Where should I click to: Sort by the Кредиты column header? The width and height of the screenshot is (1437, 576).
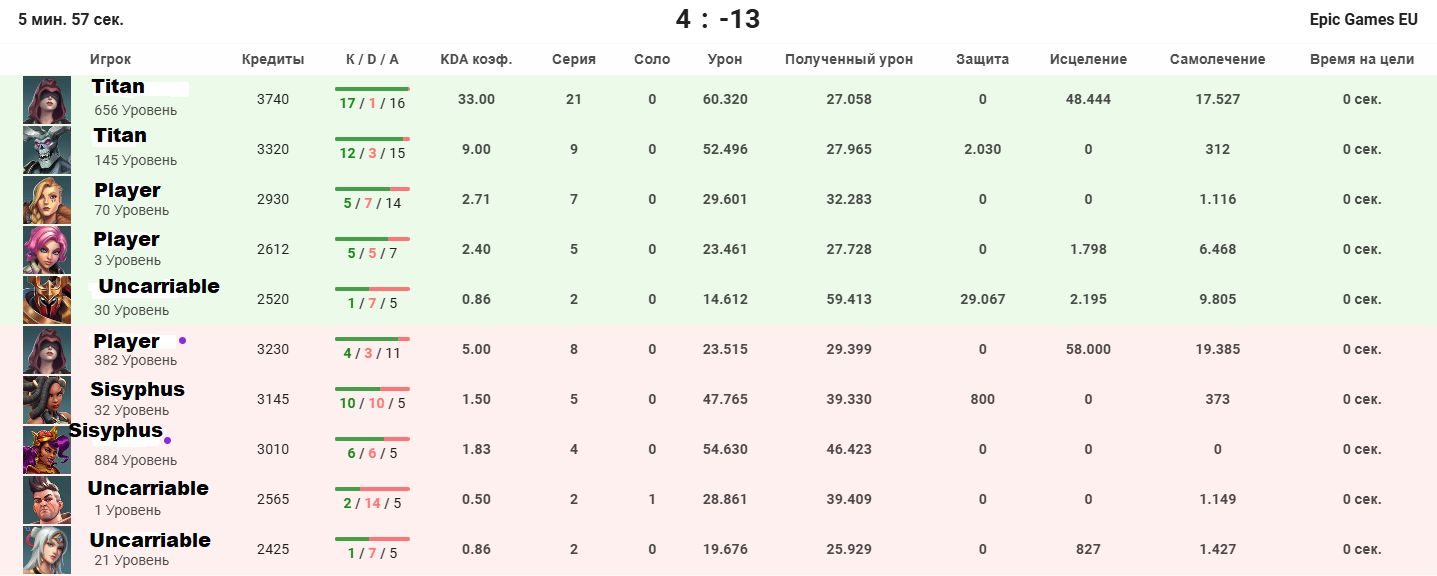pyautogui.click(x=273, y=60)
